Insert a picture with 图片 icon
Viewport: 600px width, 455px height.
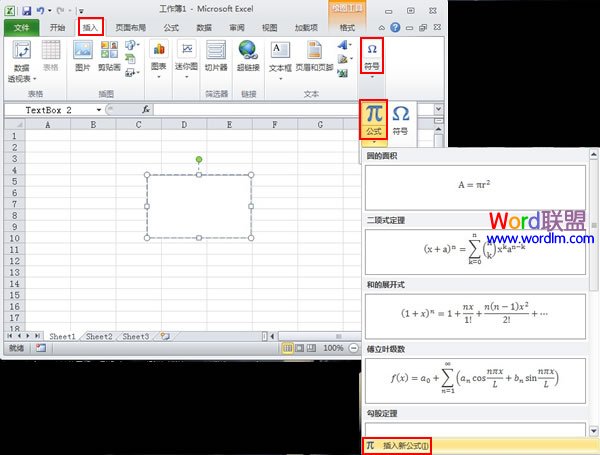[x=82, y=57]
